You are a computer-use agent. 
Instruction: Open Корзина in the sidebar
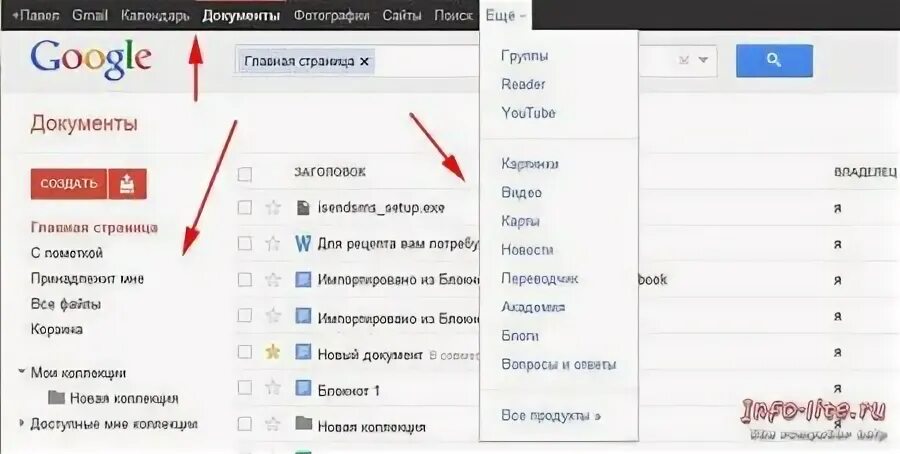pyautogui.click(x=56, y=329)
